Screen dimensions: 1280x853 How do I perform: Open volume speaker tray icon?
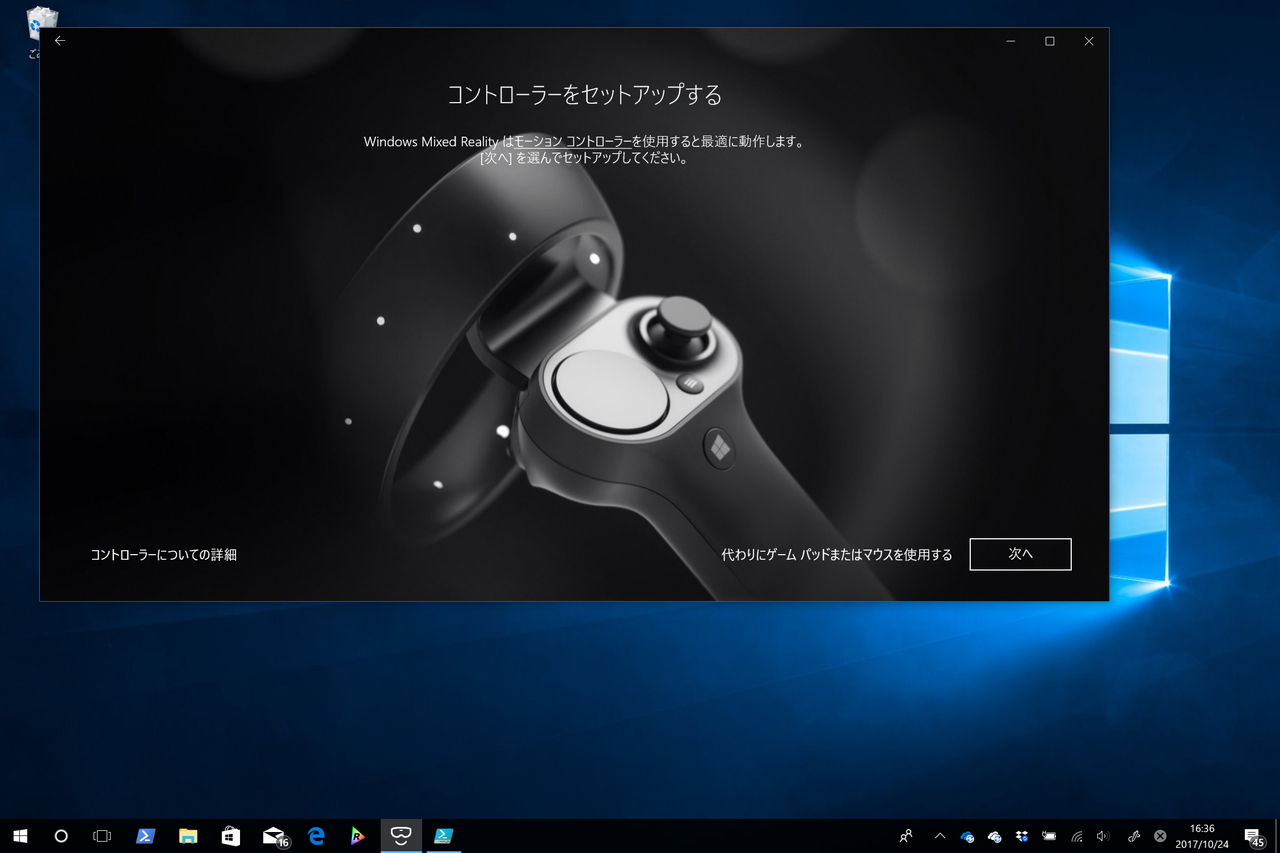click(1103, 836)
